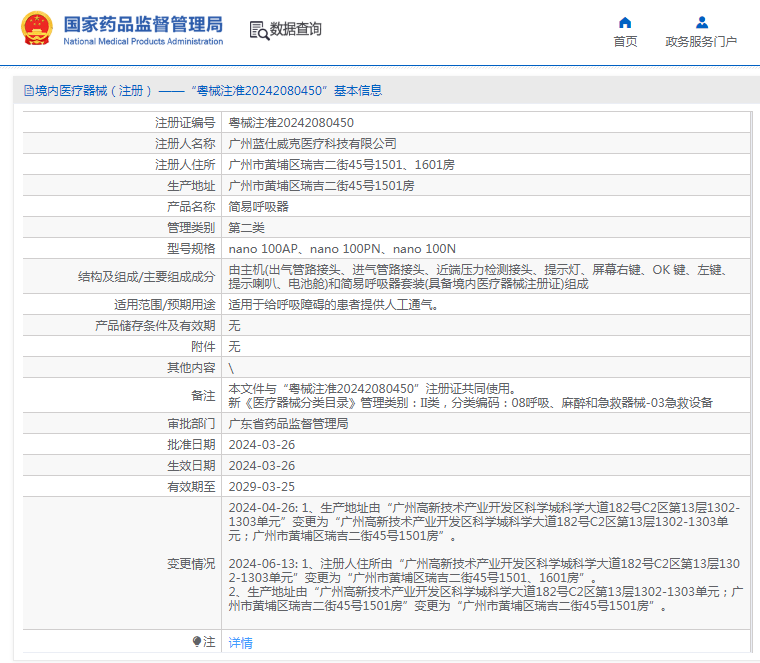Open 政务服务门户 portal link
The image size is (760, 663).
click(701, 42)
